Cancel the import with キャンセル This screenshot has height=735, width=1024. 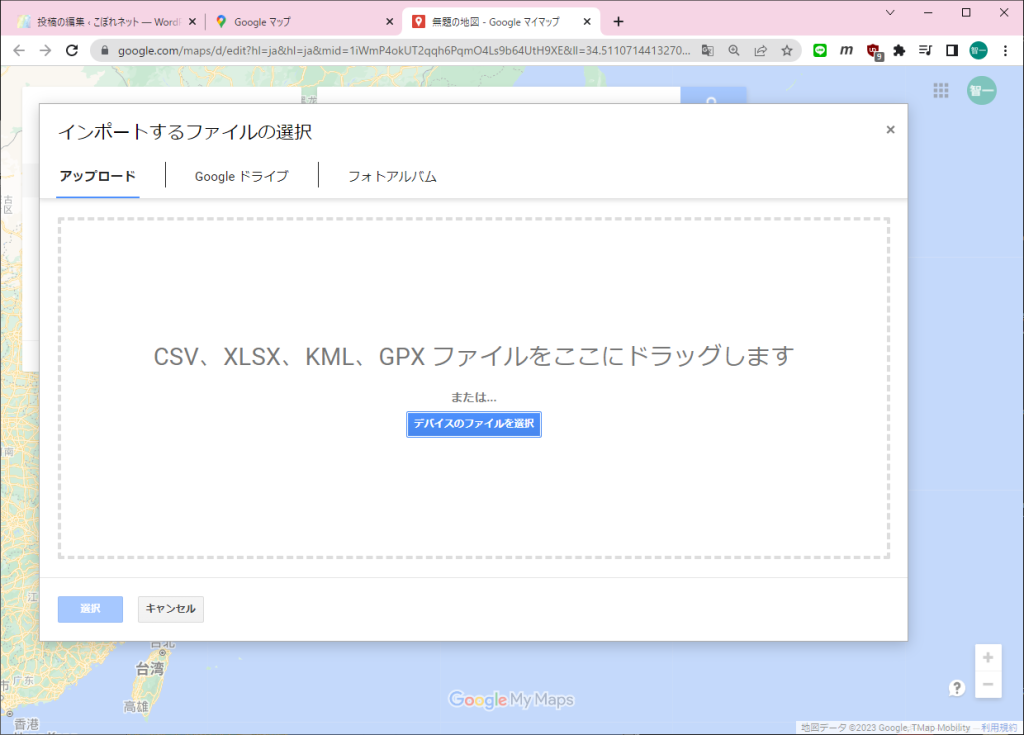pyautogui.click(x=170, y=609)
